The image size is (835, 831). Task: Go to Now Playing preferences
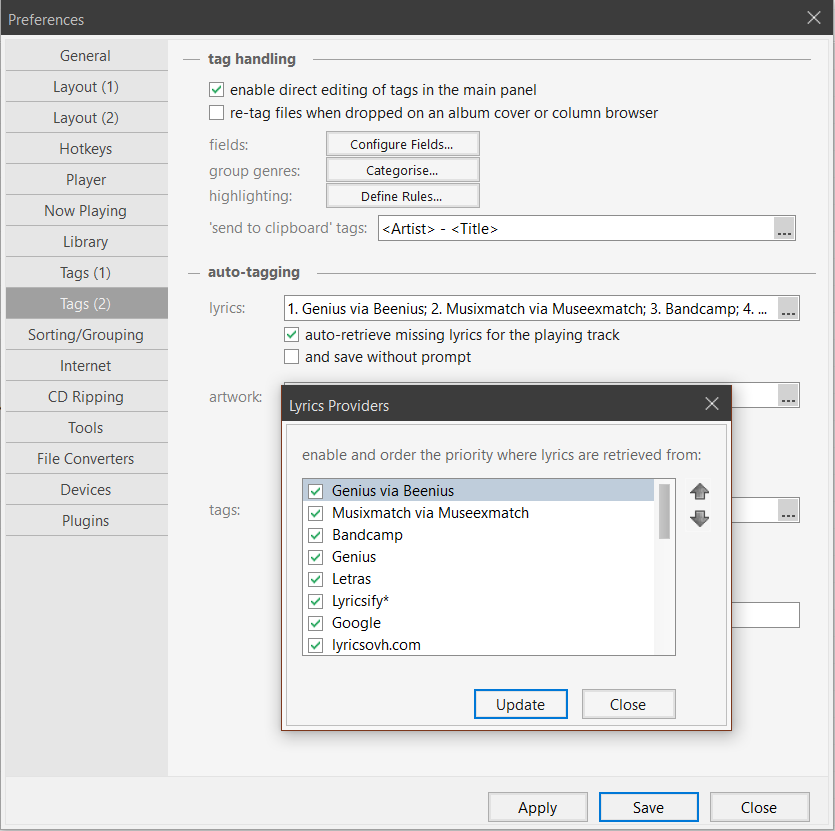coord(86,210)
